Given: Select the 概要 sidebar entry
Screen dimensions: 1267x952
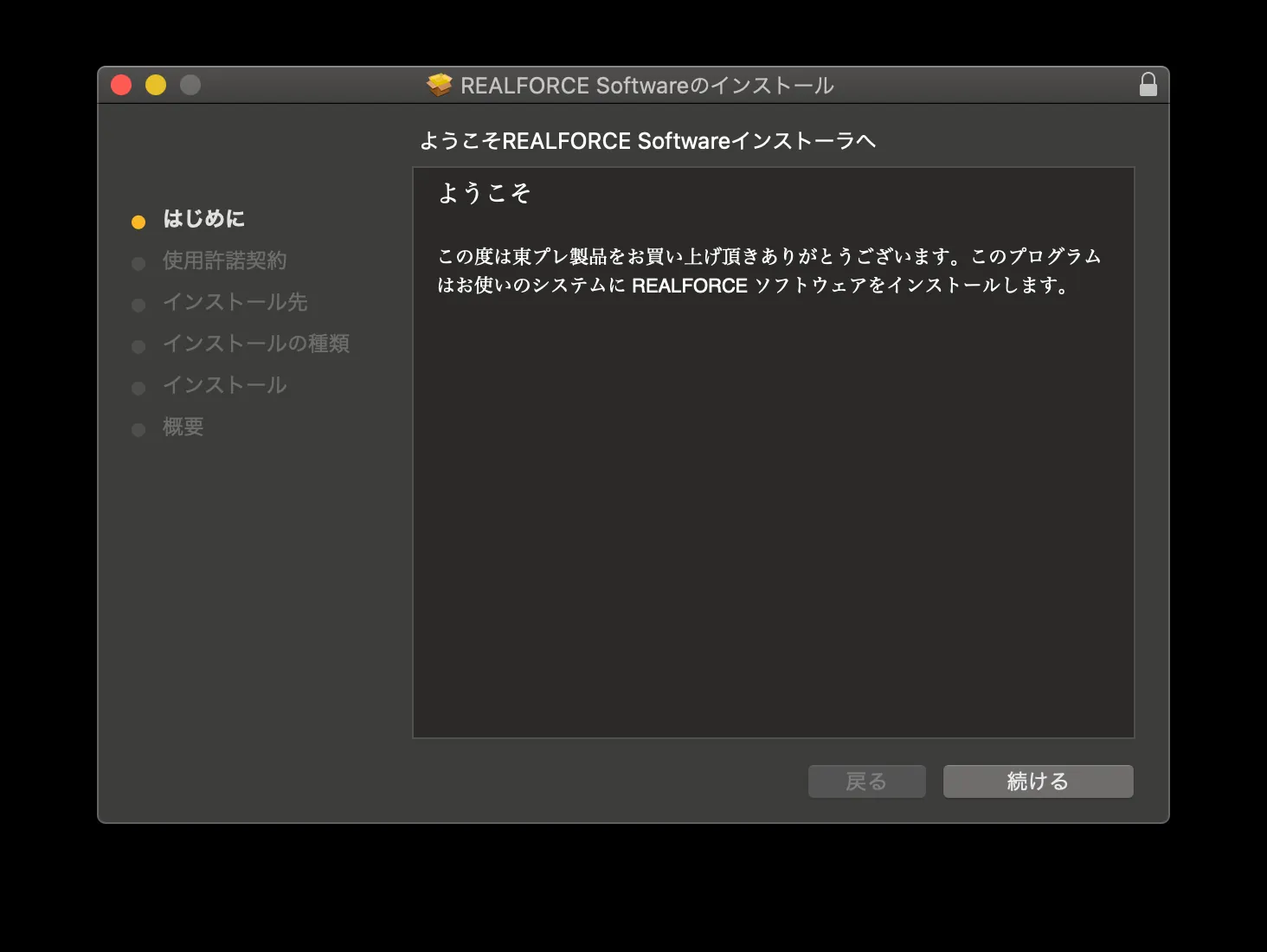Looking at the screenshot, I should (x=182, y=427).
